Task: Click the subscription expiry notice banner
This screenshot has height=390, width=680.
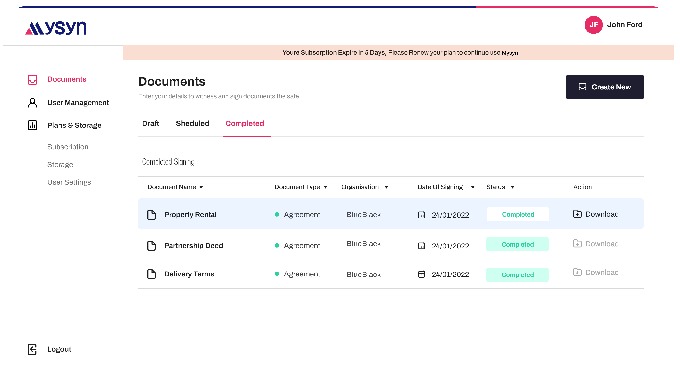Action: click(399, 52)
